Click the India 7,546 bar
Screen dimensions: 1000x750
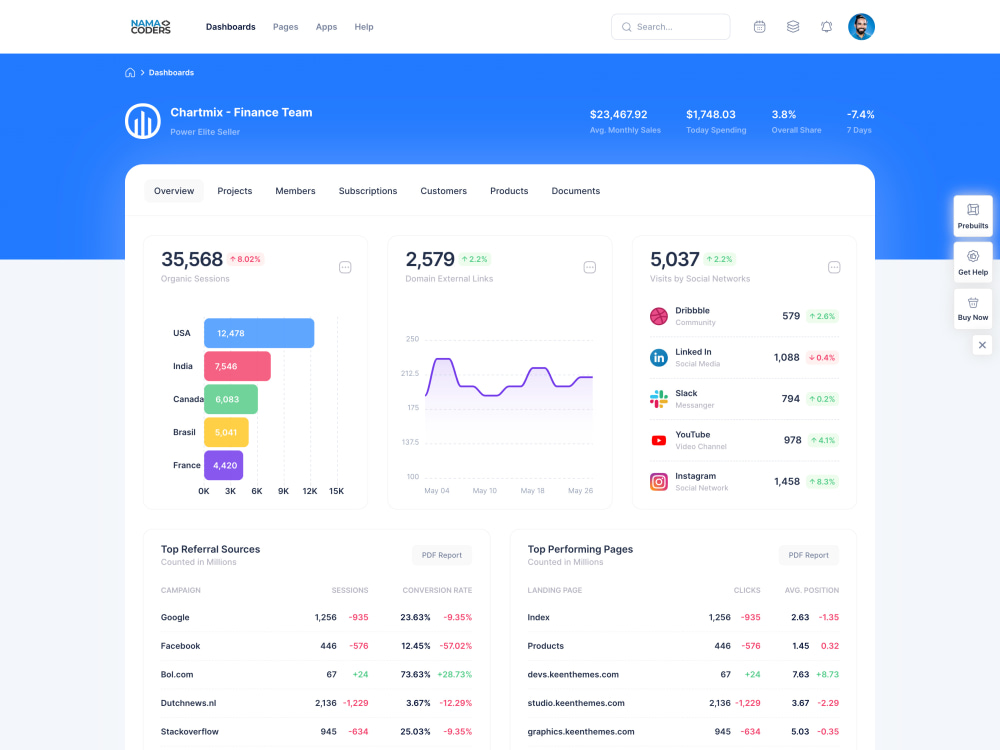click(x=237, y=366)
